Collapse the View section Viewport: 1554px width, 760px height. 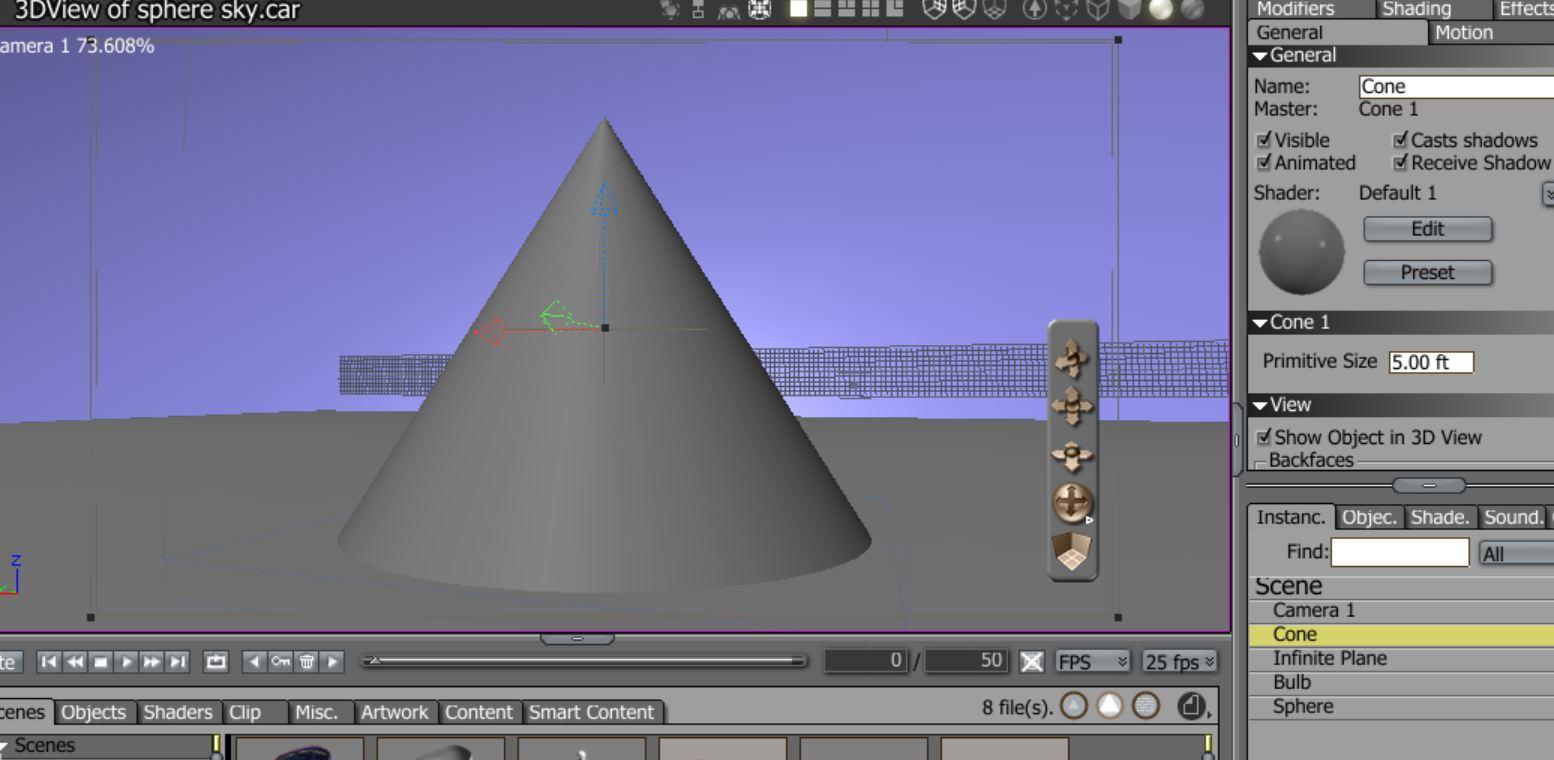coord(1261,404)
